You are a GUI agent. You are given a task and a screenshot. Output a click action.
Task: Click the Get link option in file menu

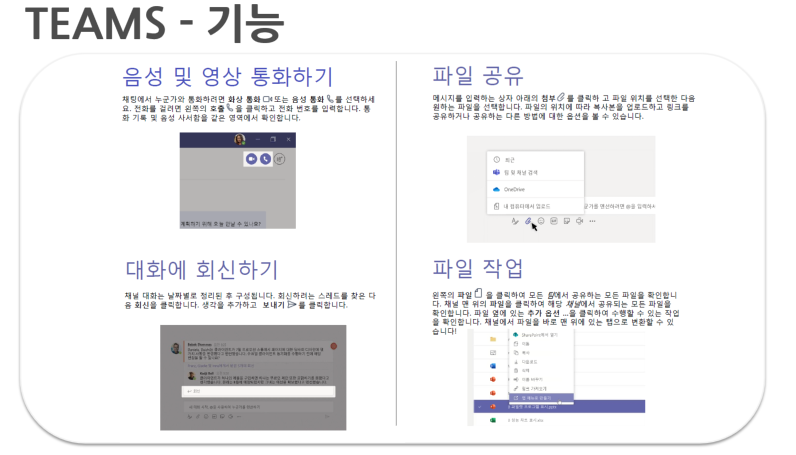(541, 388)
